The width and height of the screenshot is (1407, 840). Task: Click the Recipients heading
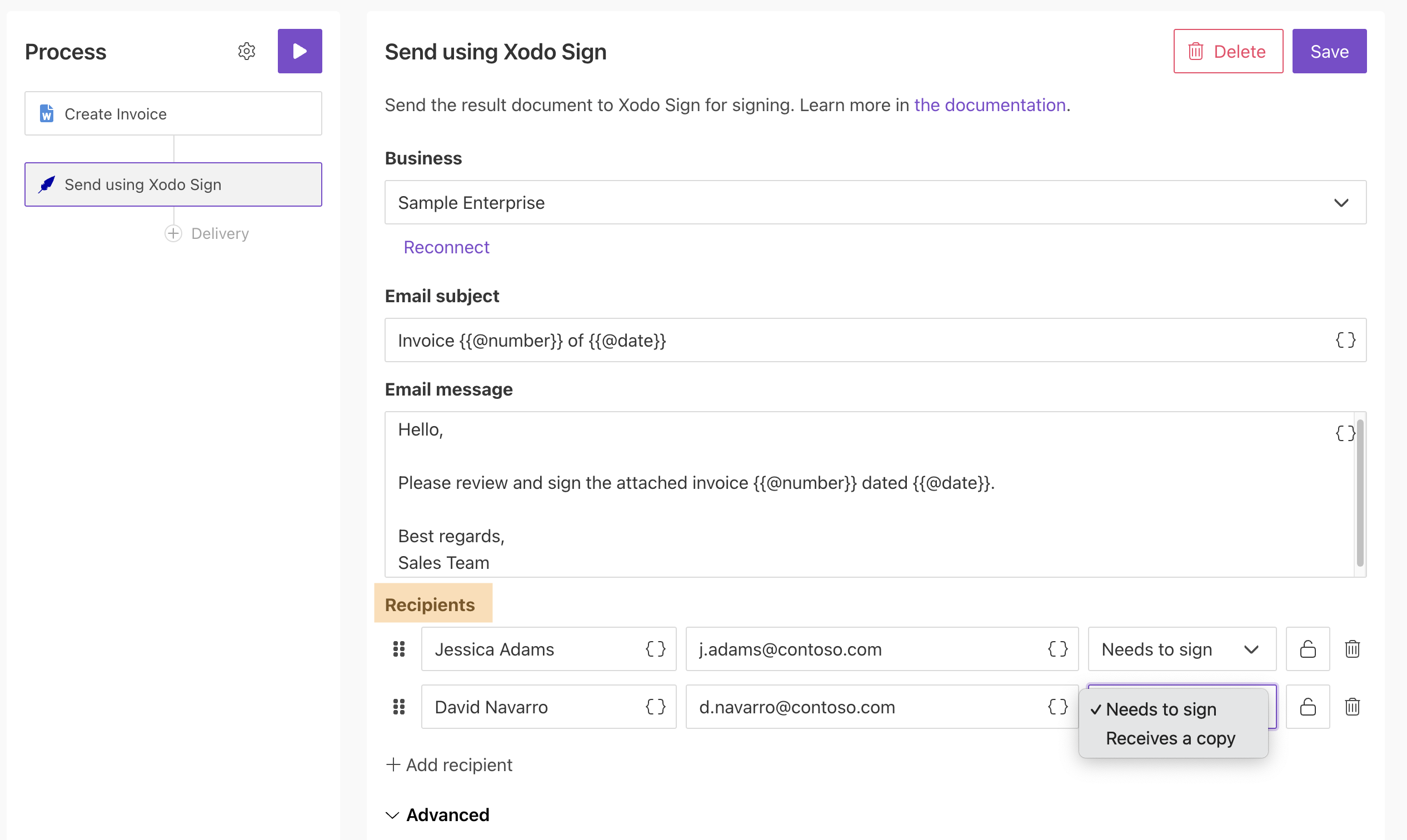(x=430, y=605)
